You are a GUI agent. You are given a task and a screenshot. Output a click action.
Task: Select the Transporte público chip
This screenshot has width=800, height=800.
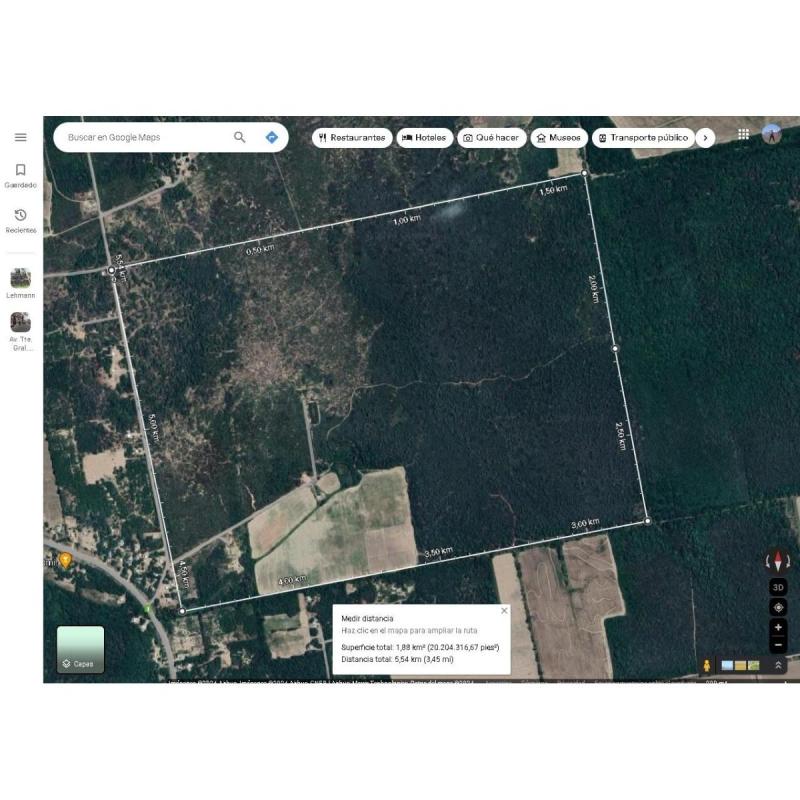pyautogui.click(x=641, y=137)
